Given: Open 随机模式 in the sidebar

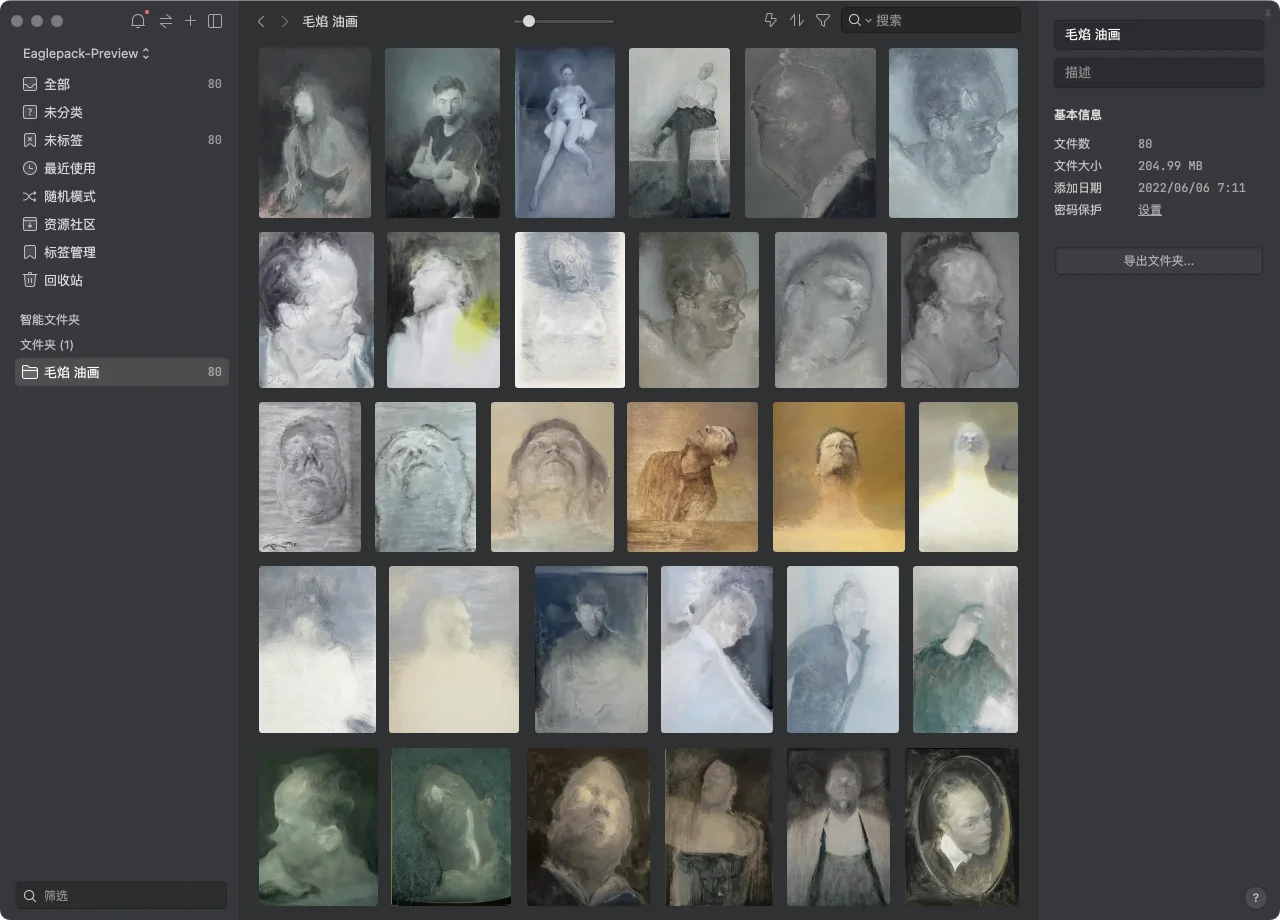Looking at the screenshot, I should click(x=122, y=196).
